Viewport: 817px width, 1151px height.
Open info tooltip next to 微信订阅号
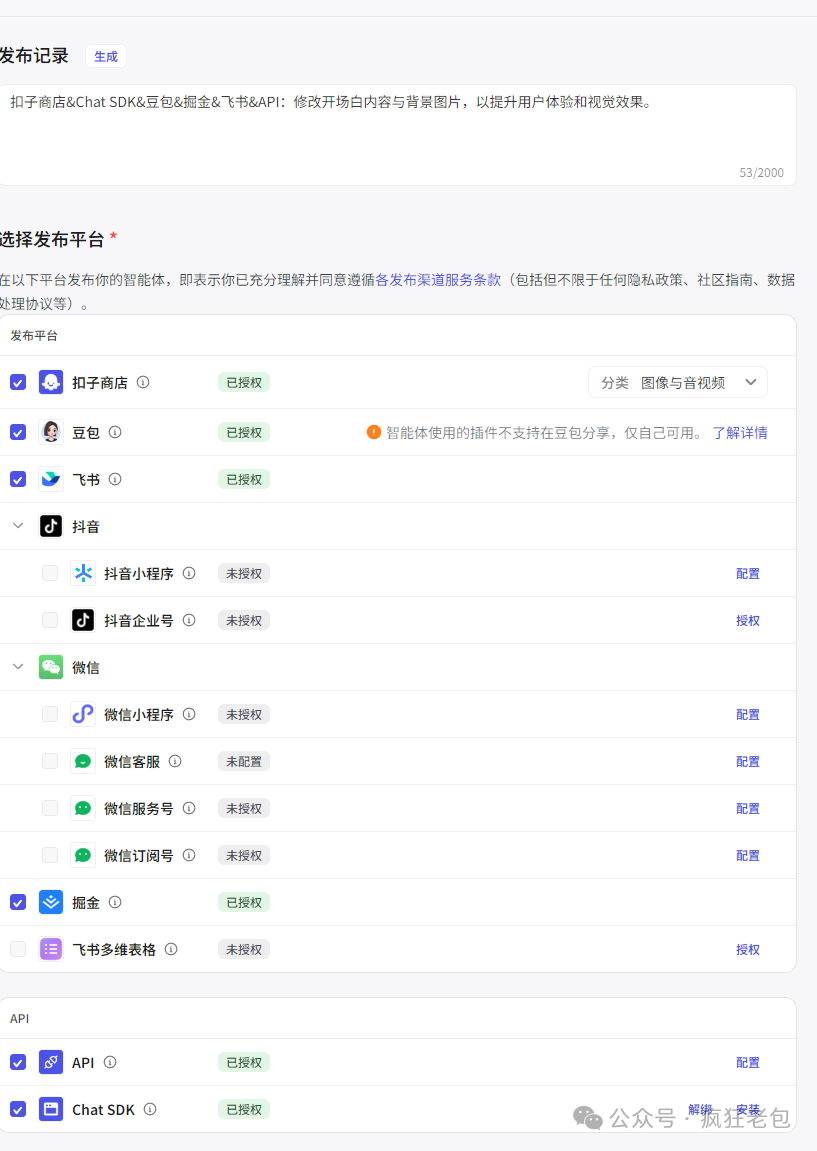189,855
